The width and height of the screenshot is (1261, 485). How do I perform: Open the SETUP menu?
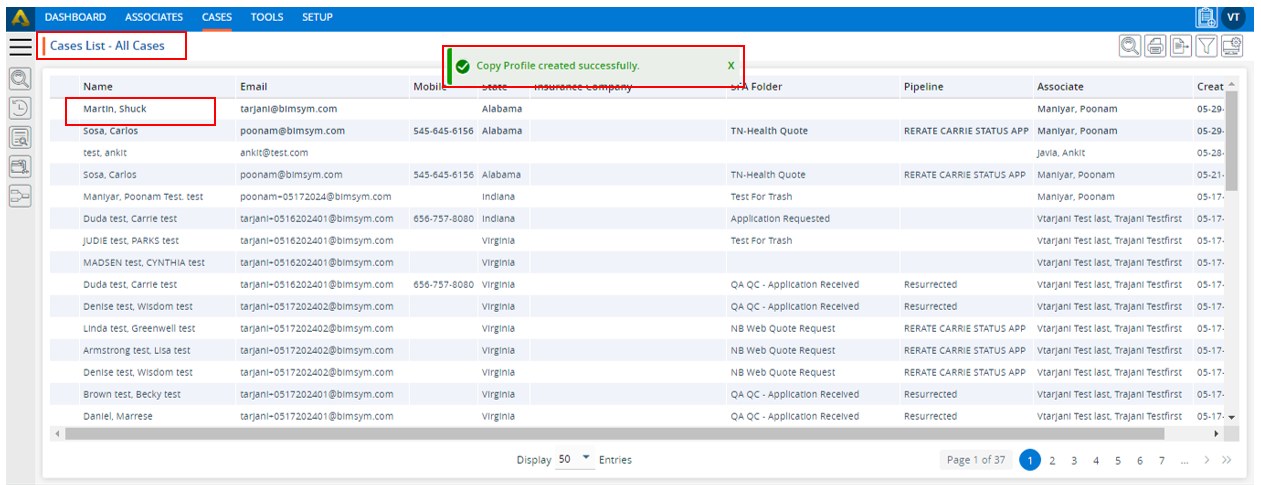tap(317, 17)
